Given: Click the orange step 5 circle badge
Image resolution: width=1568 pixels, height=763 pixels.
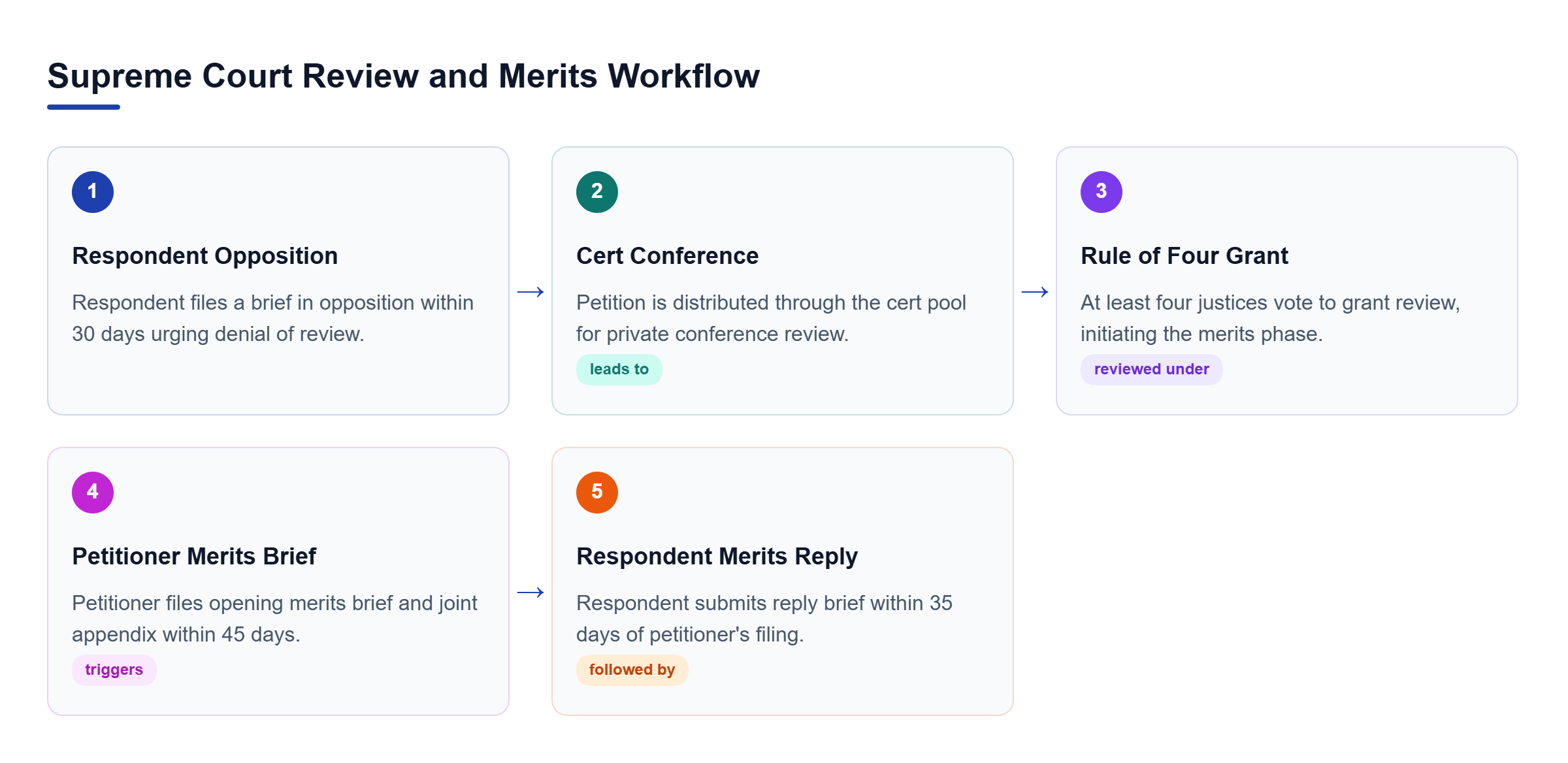Looking at the screenshot, I should 597,493.
